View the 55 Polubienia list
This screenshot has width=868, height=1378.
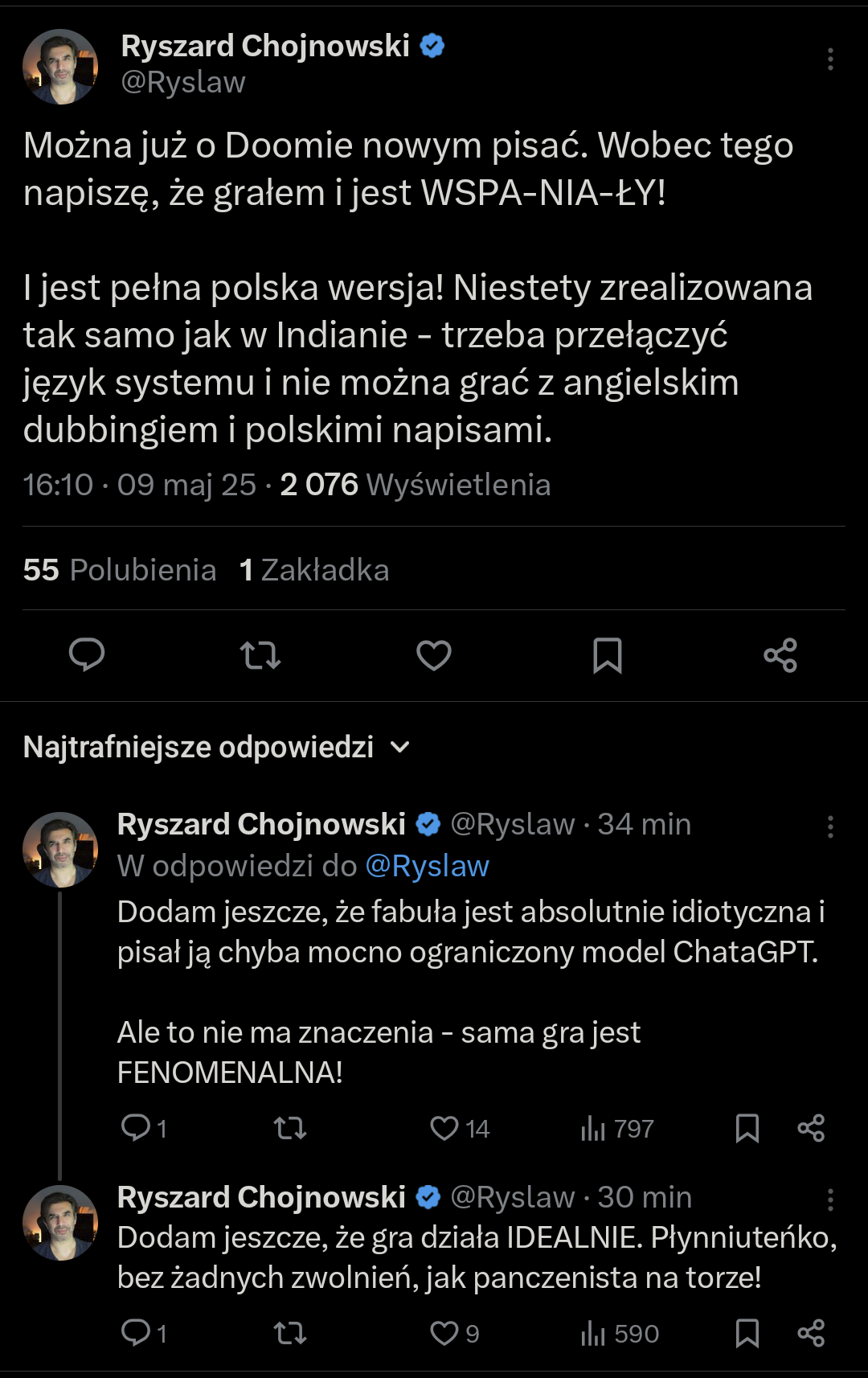click(x=120, y=570)
